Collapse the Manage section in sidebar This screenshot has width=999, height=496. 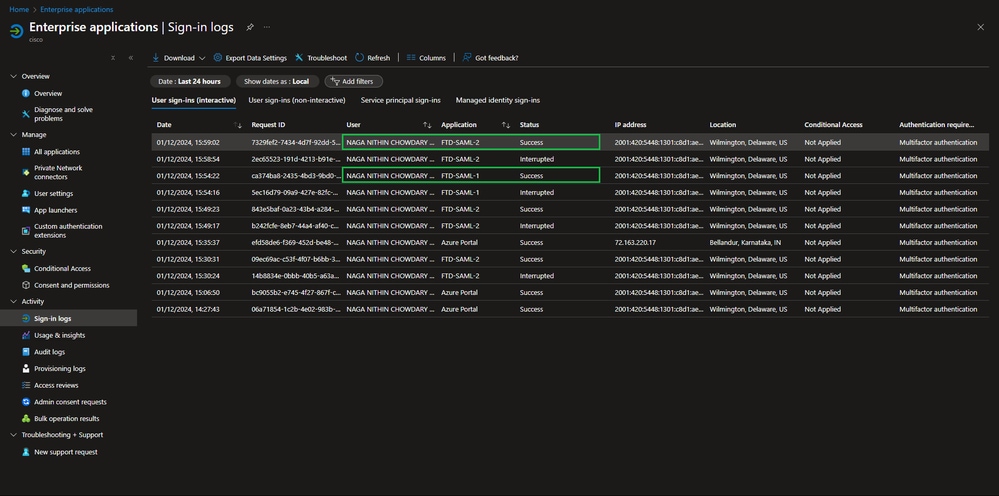(13, 135)
